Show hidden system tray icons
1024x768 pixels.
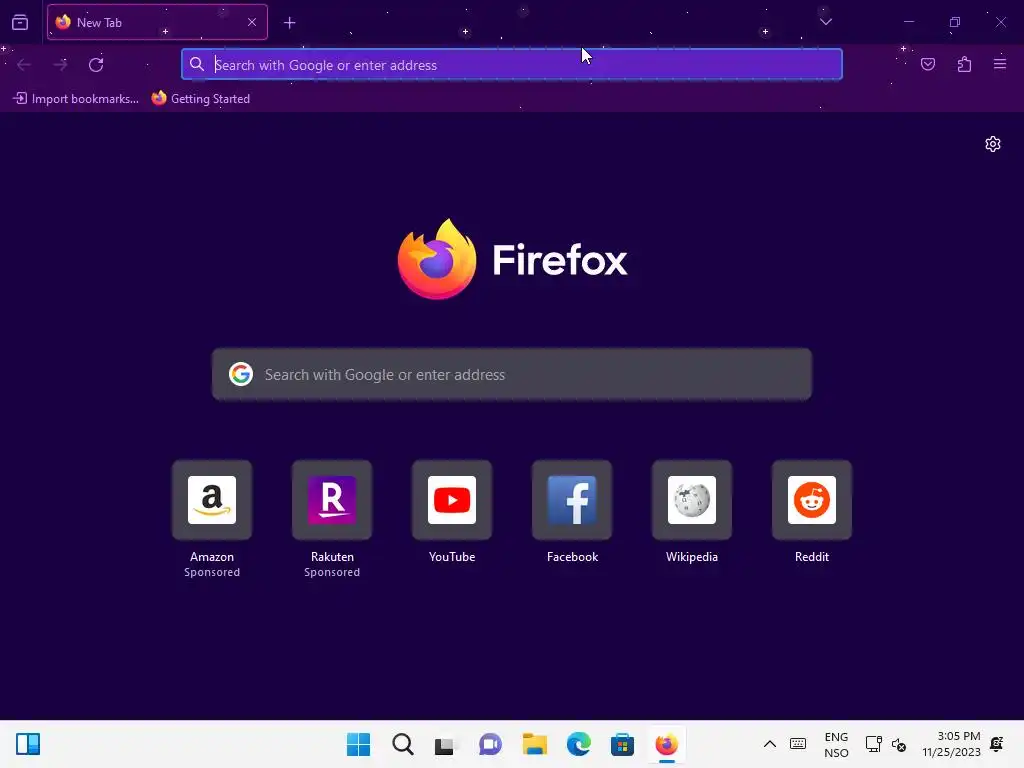(x=770, y=744)
